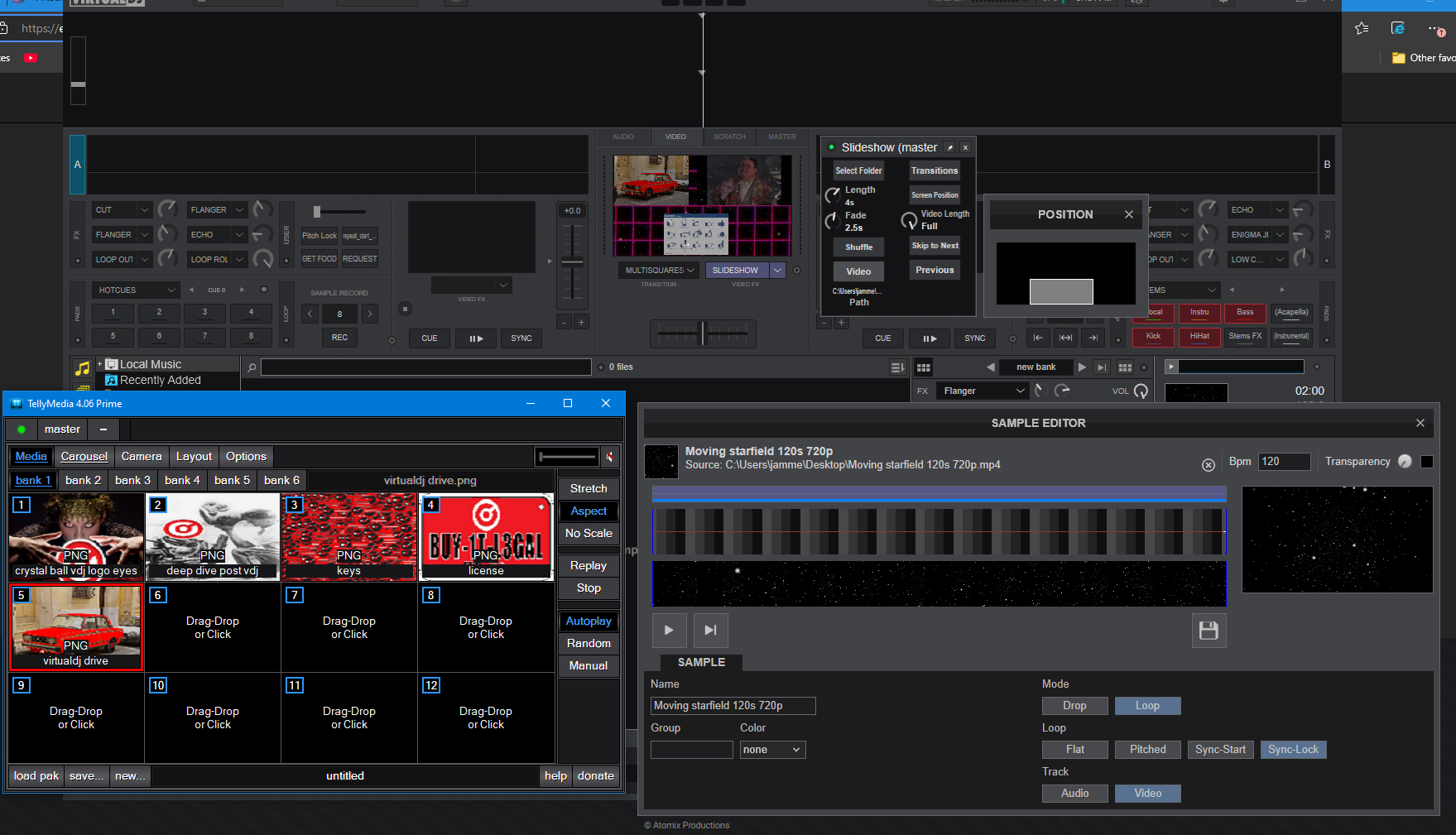
Task: Go to next sampler bank arrow
Action: 1082,367
